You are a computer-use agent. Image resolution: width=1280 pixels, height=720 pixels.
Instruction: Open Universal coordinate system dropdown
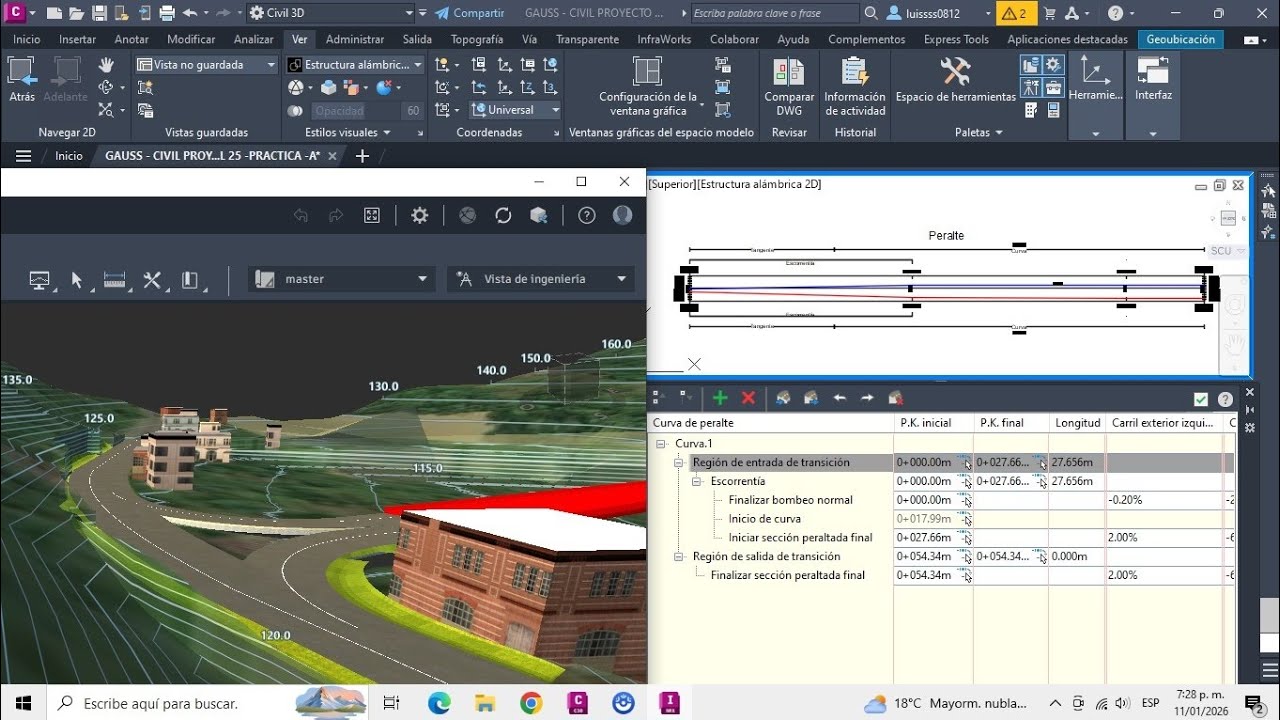point(515,110)
